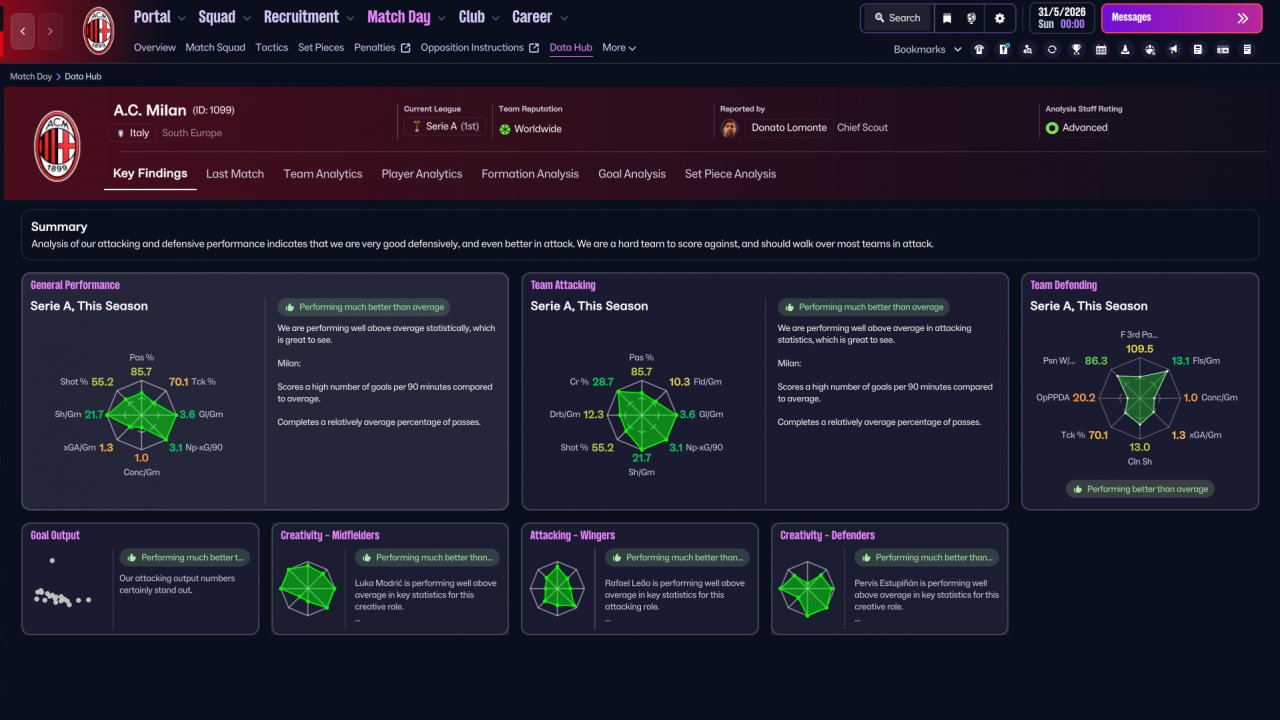Switch to the Team Analytics tab

[x=323, y=174]
